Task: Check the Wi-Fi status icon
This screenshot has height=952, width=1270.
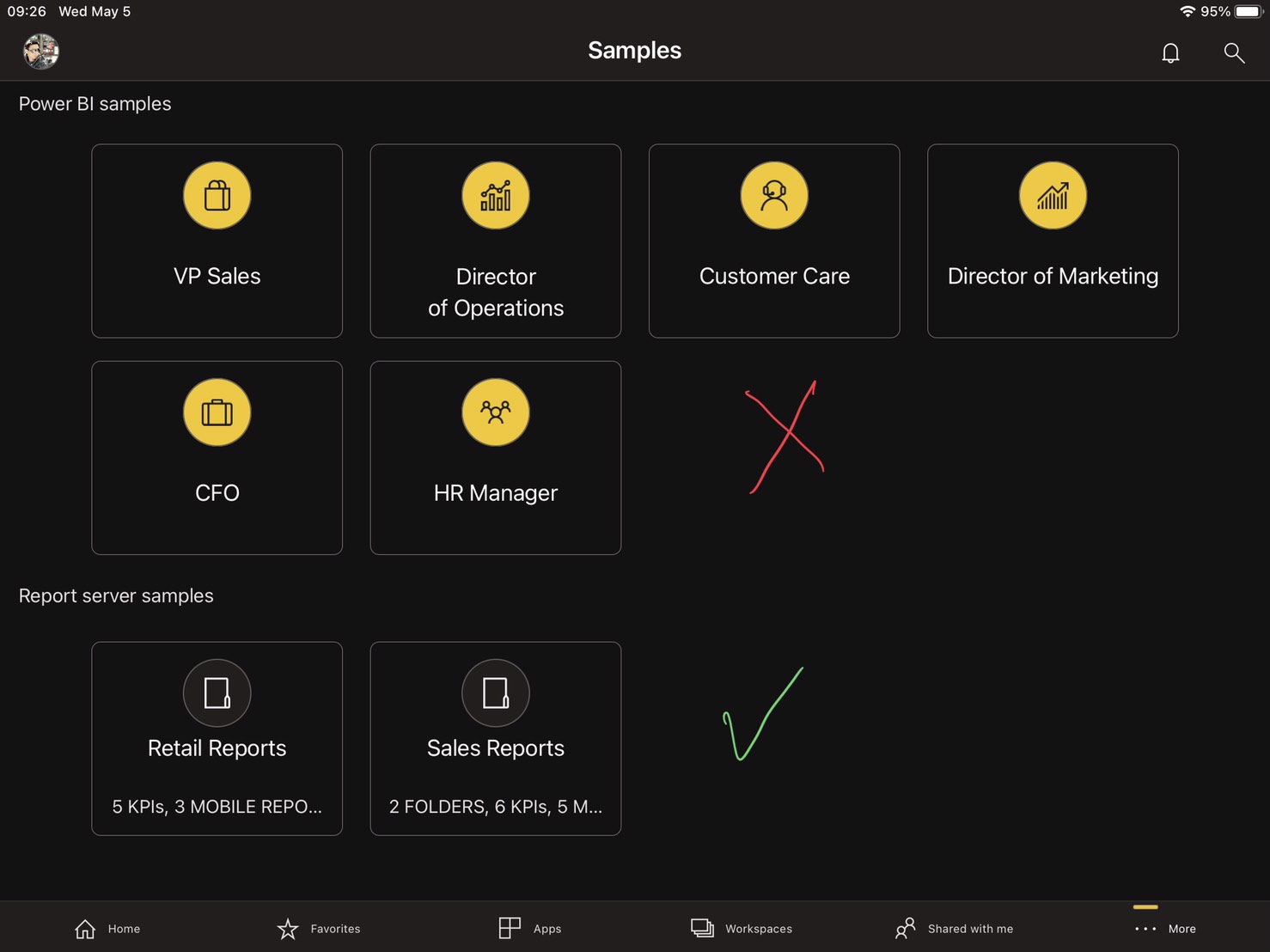Action: tap(1188, 11)
